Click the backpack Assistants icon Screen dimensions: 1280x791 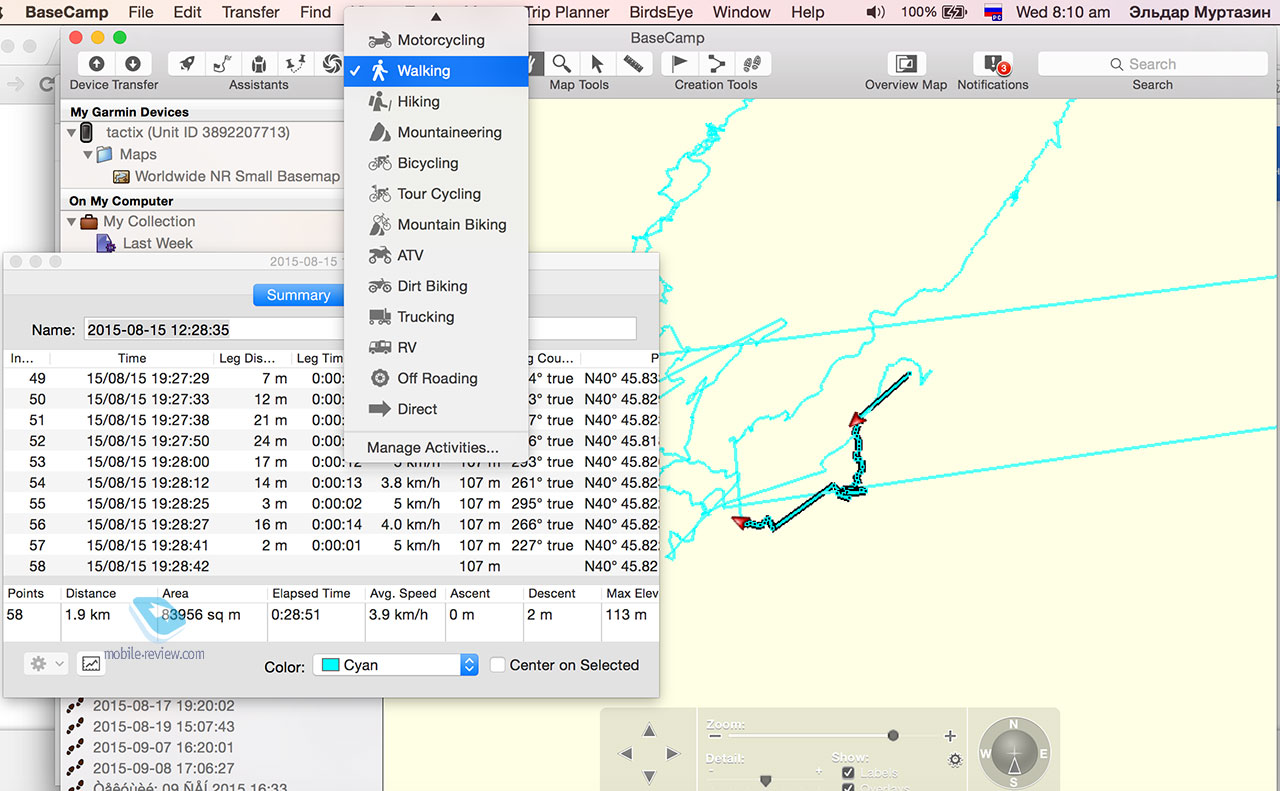259,63
